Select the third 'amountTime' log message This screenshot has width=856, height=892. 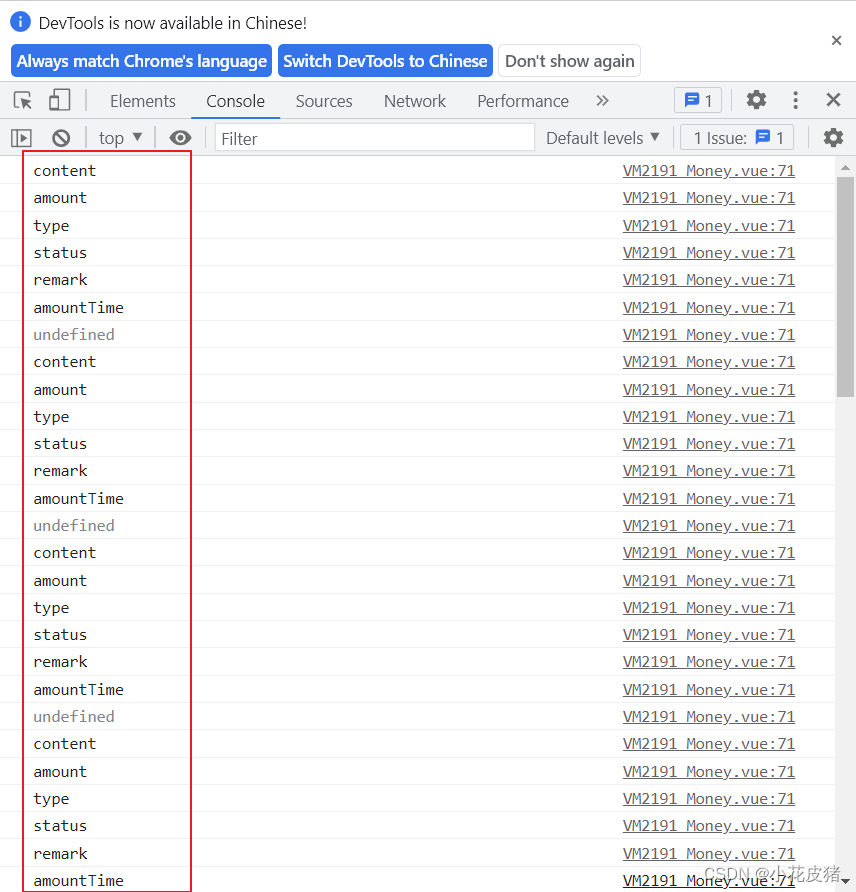click(x=78, y=689)
